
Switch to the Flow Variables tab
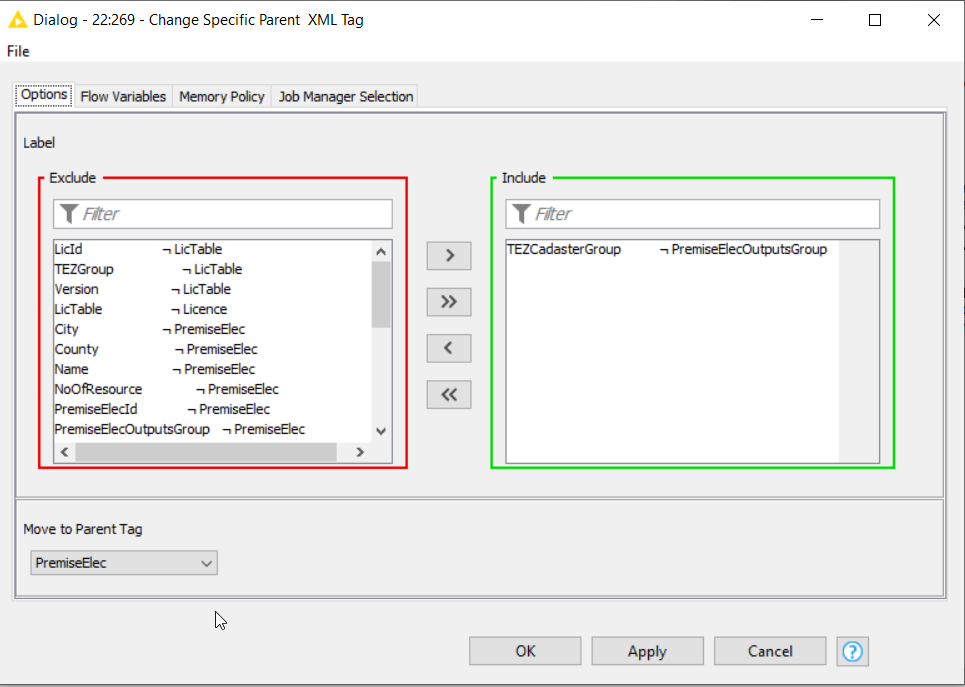click(x=123, y=96)
